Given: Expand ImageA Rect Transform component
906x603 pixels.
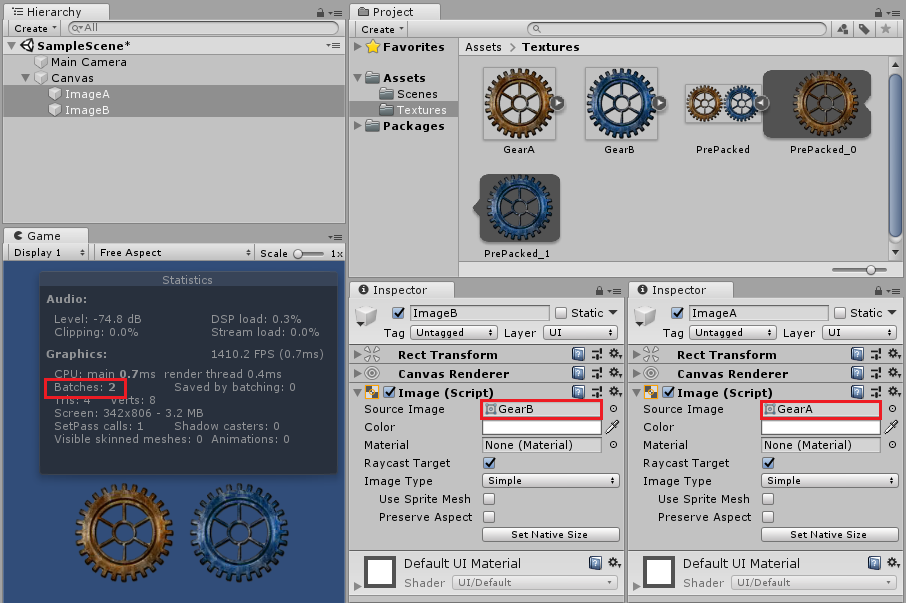Looking at the screenshot, I should point(636,353).
